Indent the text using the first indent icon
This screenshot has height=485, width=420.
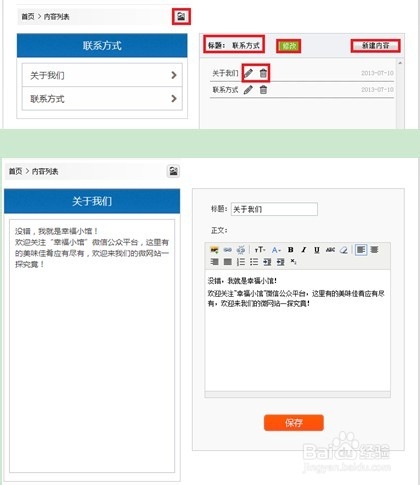pos(267,262)
